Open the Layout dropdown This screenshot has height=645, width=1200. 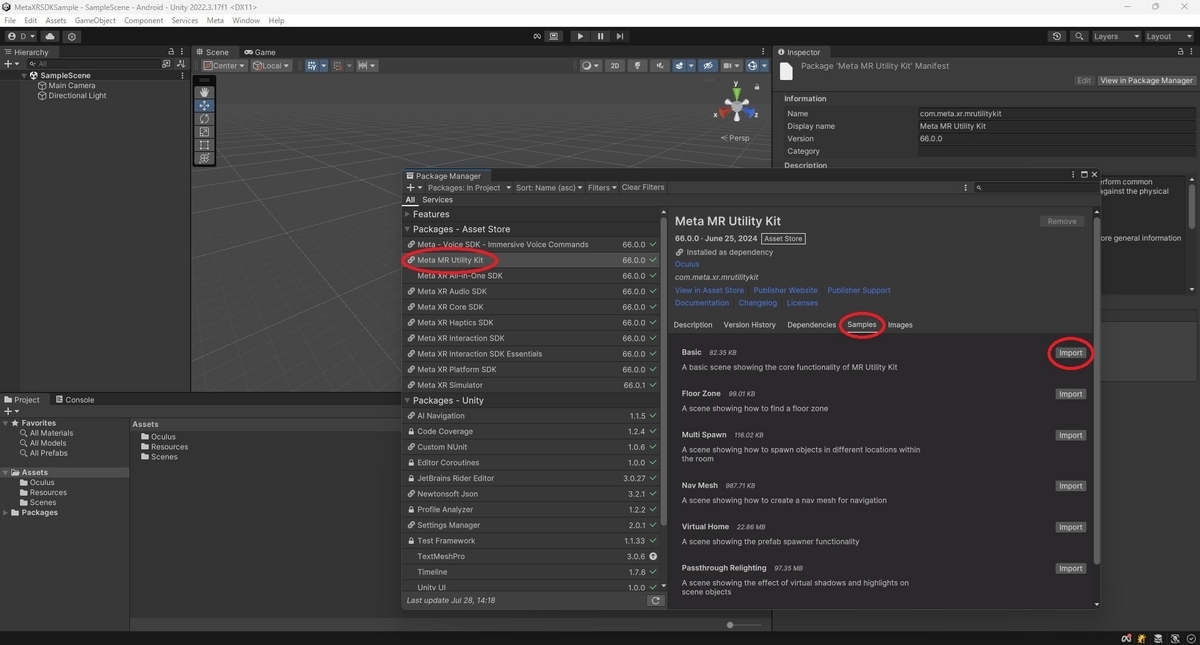pyautogui.click(x=1169, y=36)
